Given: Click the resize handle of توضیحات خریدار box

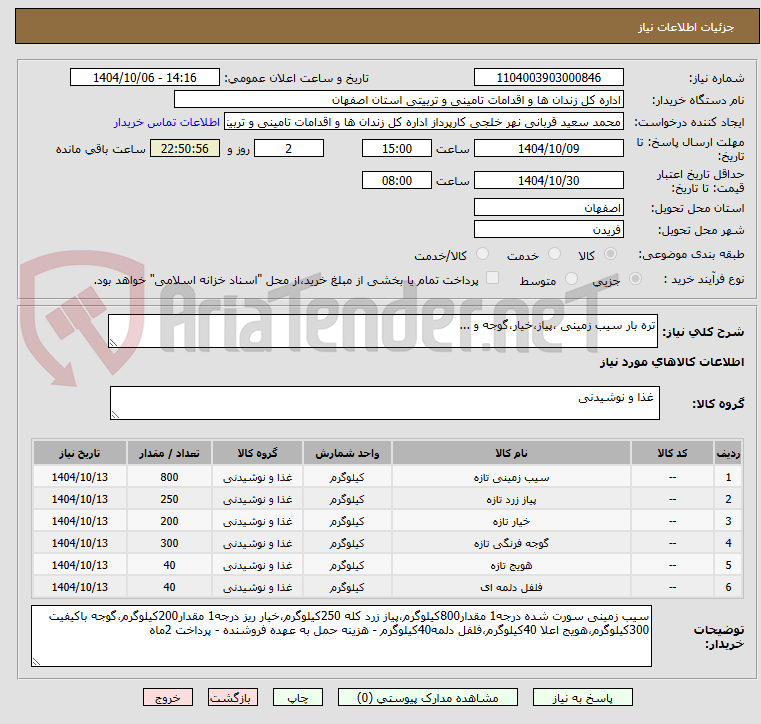Looking at the screenshot, I should (36, 661).
